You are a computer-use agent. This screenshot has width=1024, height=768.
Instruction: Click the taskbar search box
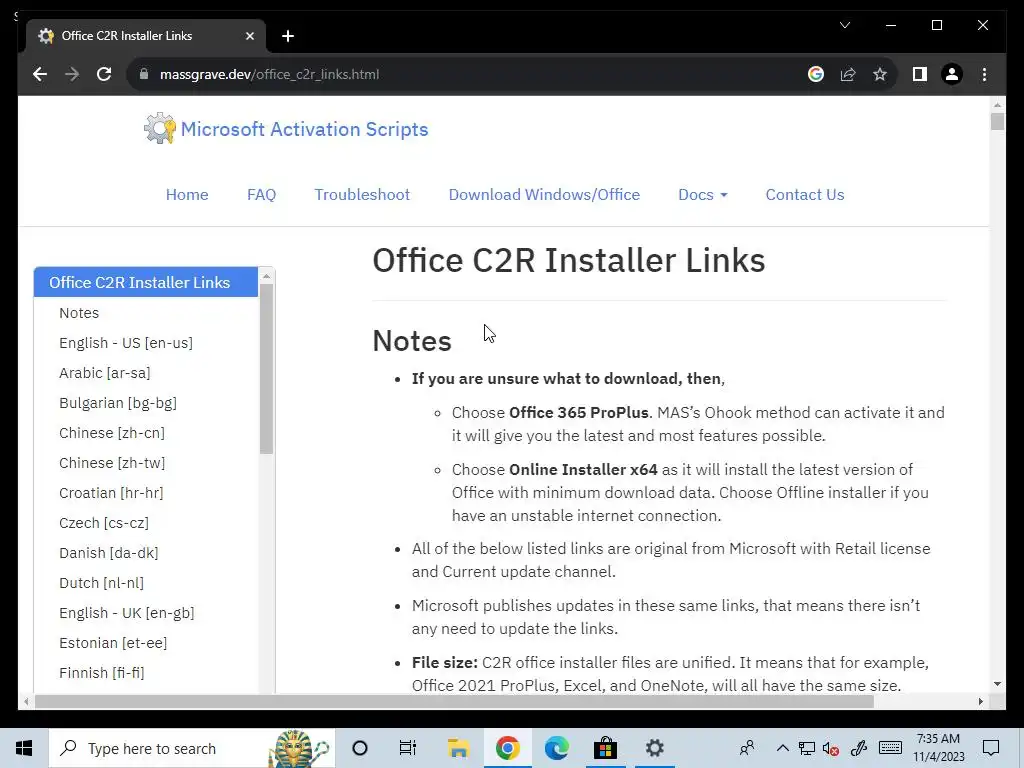coord(192,748)
